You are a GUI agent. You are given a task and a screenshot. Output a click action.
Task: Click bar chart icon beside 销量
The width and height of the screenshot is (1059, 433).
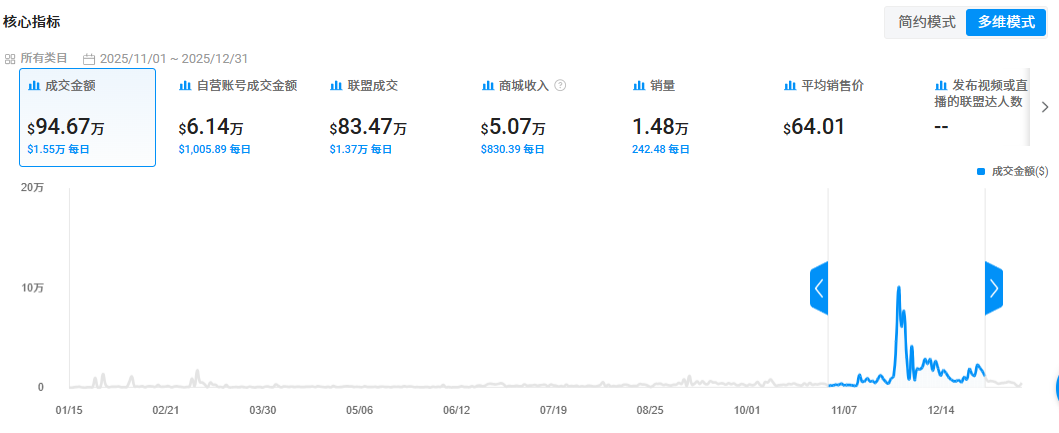tap(639, 86)
